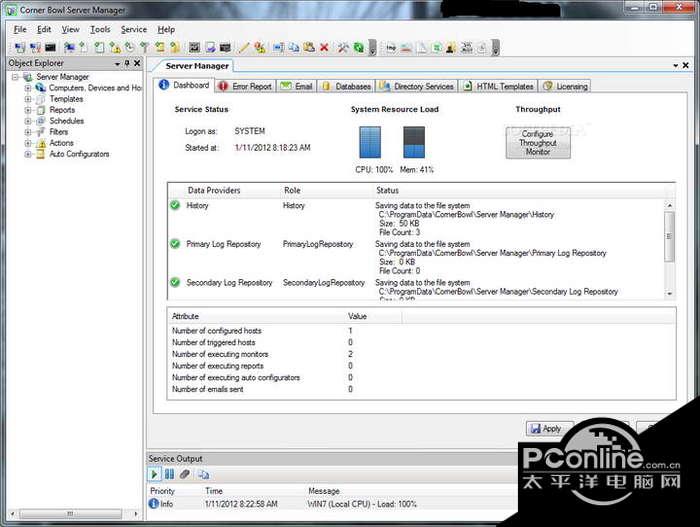Click the CPU load bar indicator
700x527 pixels.
pos(370,142)
